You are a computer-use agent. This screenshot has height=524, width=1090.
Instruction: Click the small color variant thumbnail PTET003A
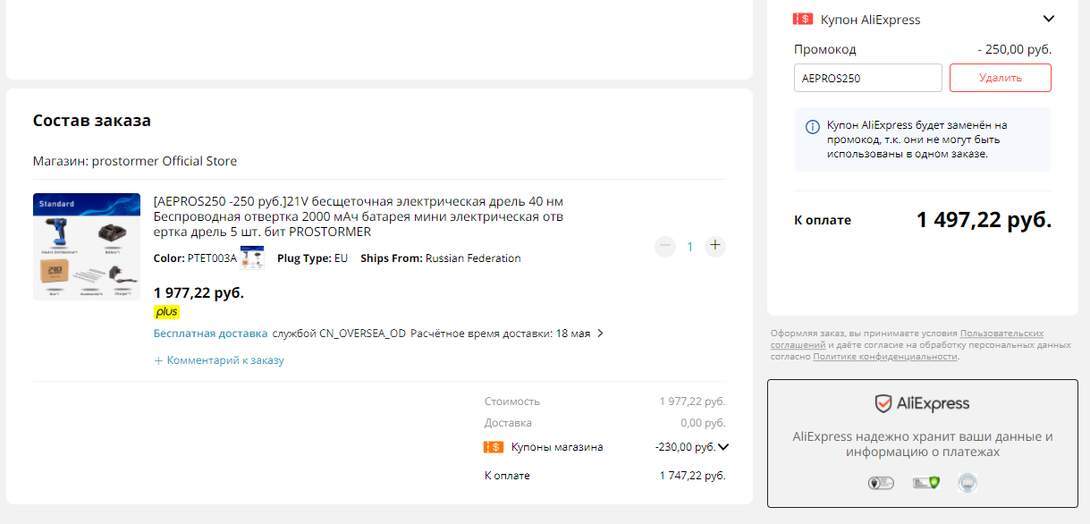[252, 257]
